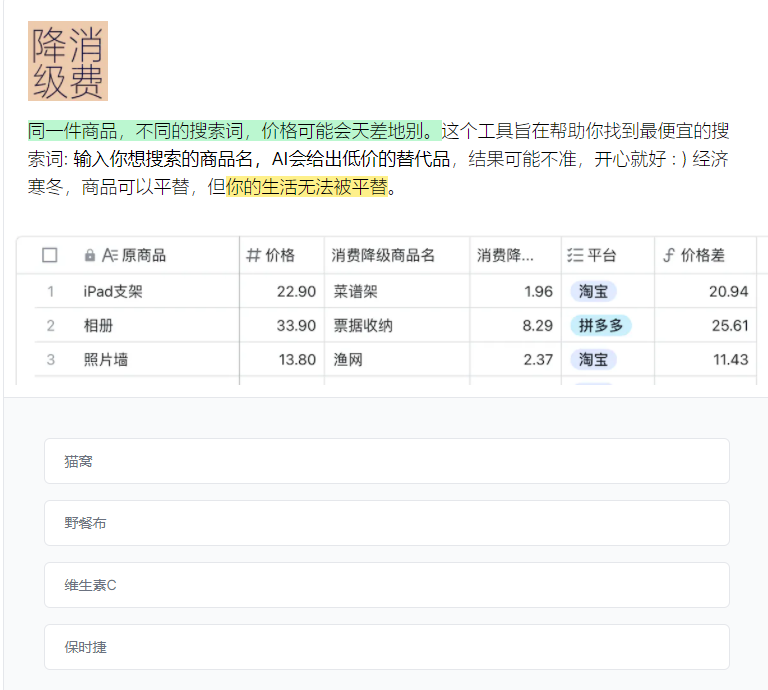Click the 拼多多 platform tag

(x=600, y=326)
